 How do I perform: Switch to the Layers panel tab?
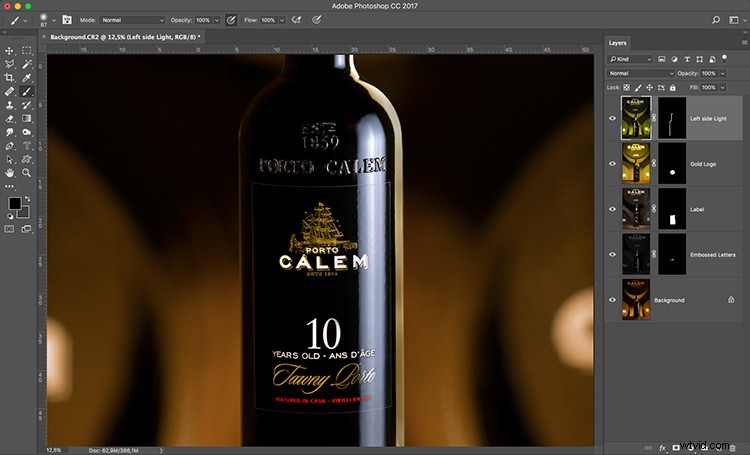tap(618, 43)
